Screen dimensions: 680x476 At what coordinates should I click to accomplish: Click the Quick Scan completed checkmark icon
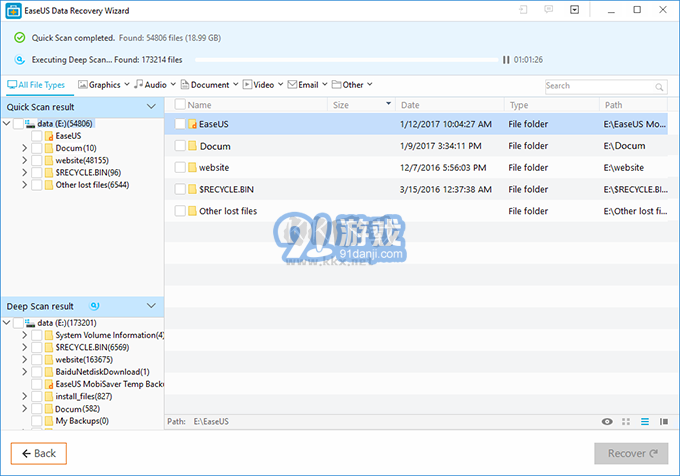coord(20,38)
